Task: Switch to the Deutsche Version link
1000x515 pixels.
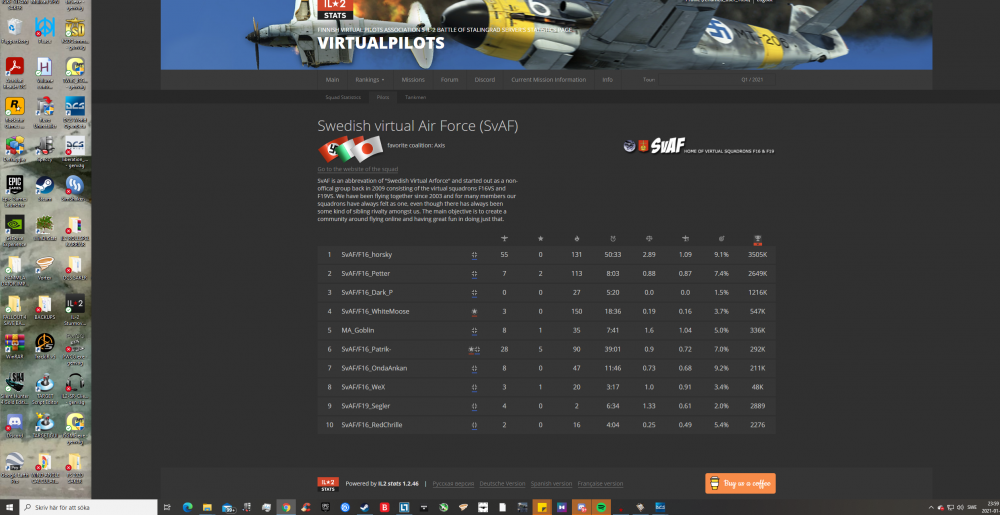Action: click(x=503, y=484)
